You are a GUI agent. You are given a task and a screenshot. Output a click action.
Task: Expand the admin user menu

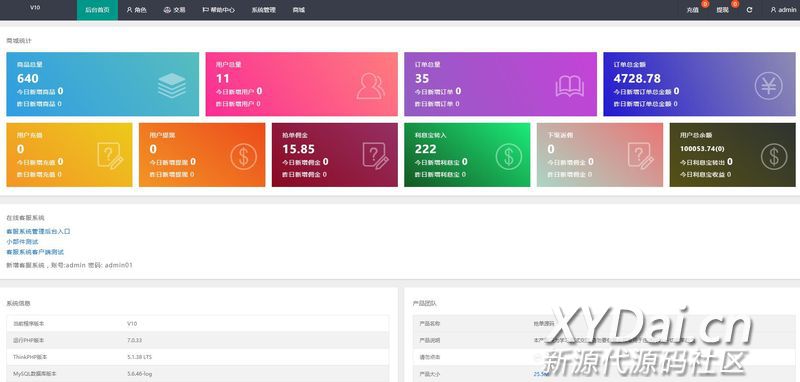tap(783, 10)
